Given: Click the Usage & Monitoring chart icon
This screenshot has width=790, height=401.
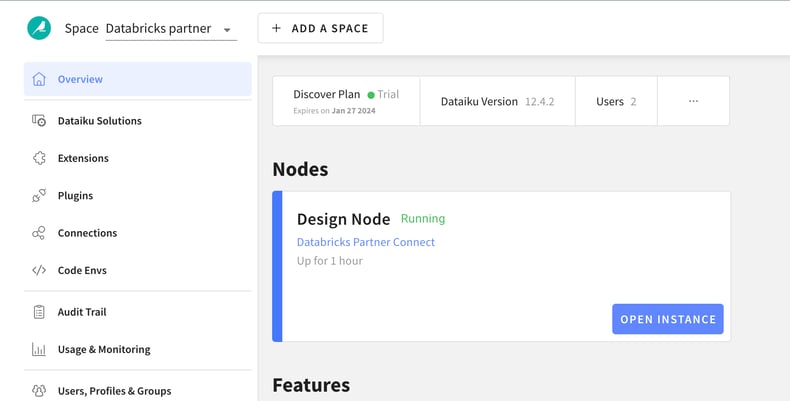Looking at the screenshot, I should 39,349.
